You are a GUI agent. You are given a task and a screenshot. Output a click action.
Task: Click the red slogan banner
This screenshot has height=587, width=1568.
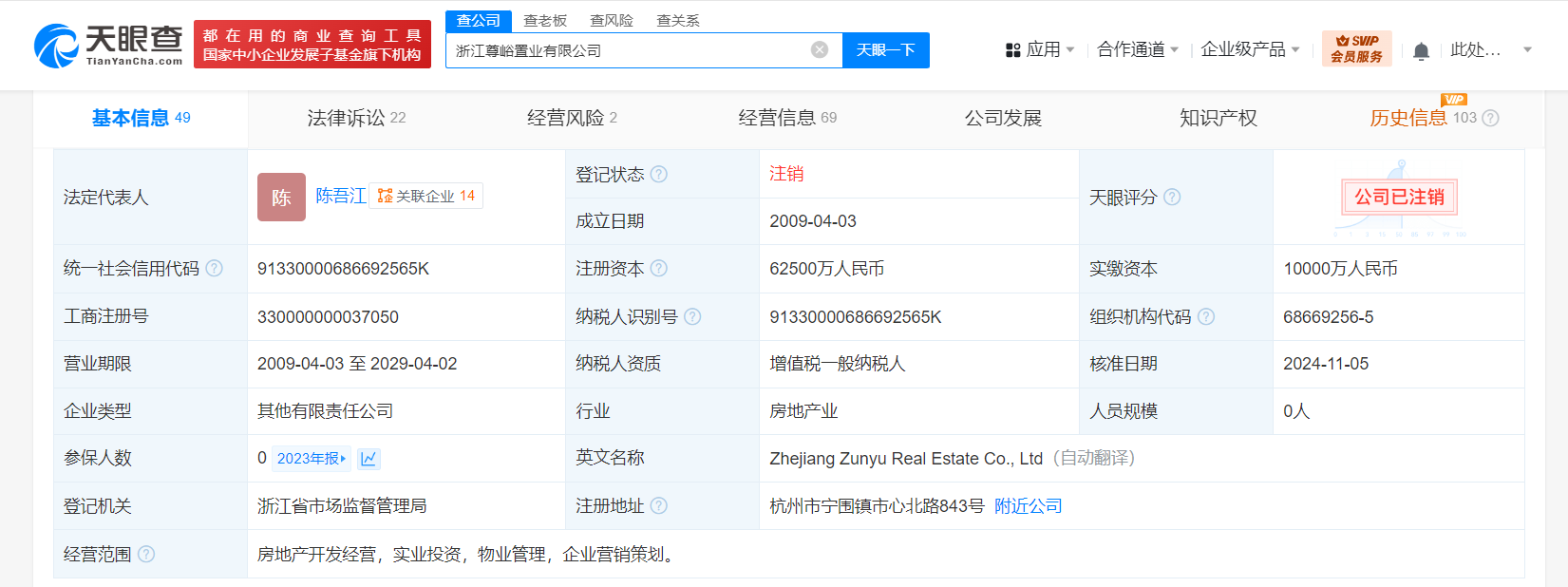click(312, 45)
